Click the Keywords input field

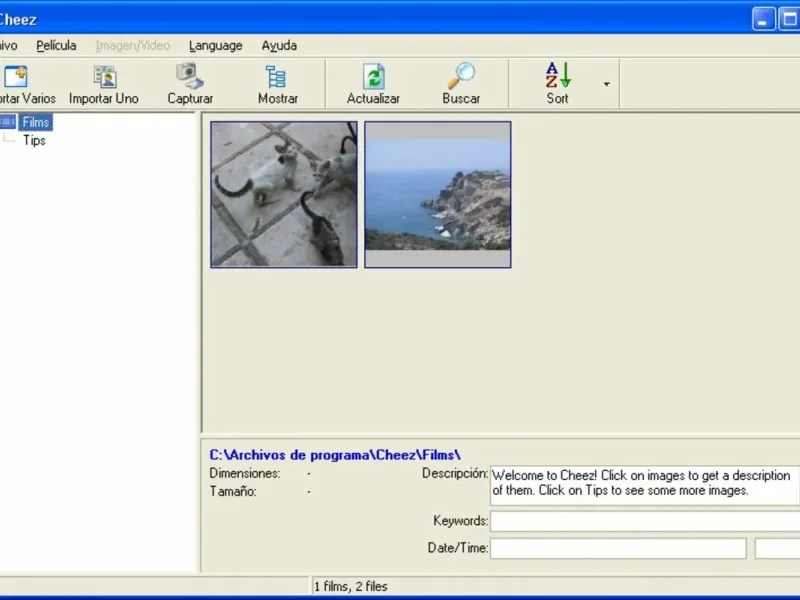[645, 521]
